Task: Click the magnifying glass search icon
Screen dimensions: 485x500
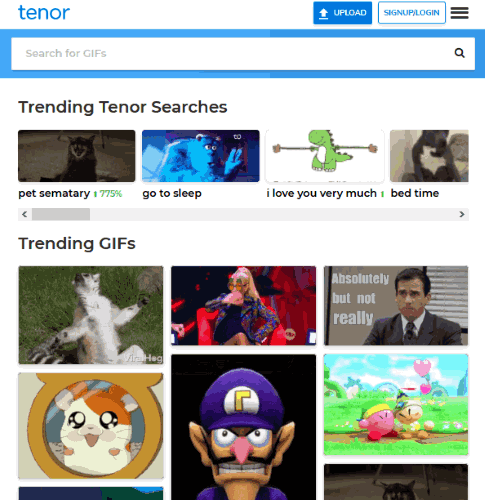Action: pos(460,53)
